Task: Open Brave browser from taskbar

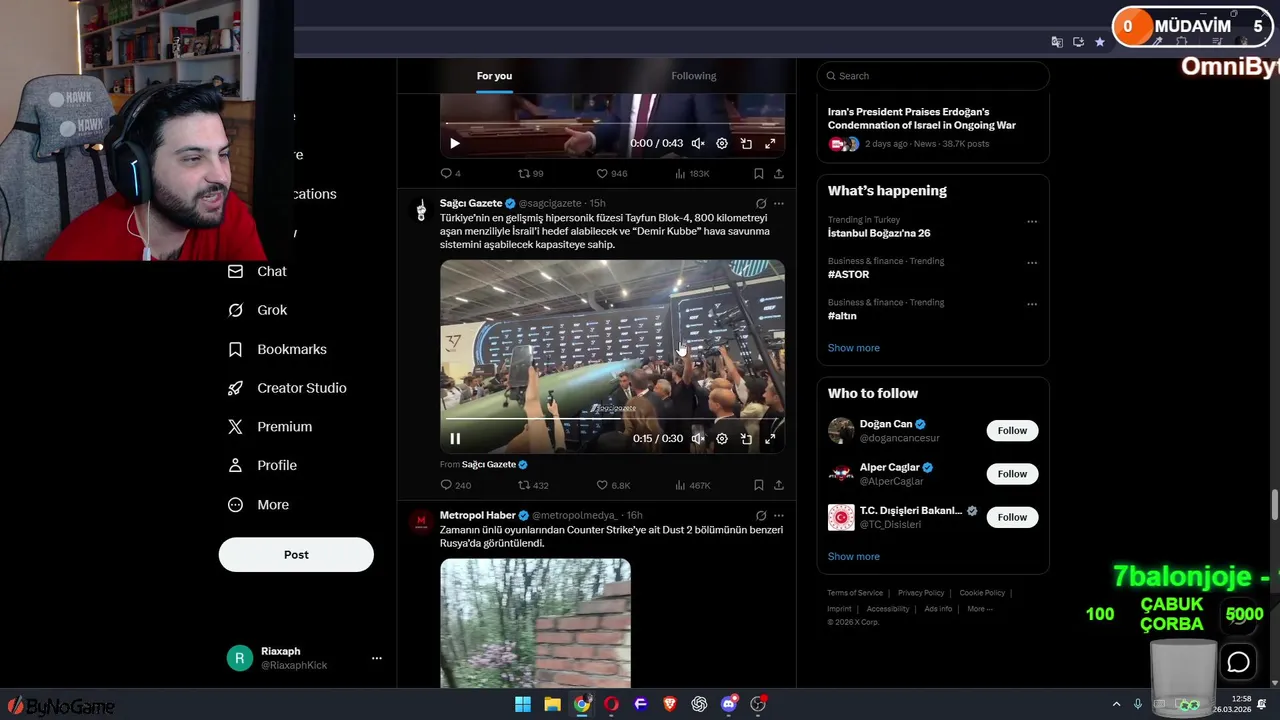Action: point(670,704)
